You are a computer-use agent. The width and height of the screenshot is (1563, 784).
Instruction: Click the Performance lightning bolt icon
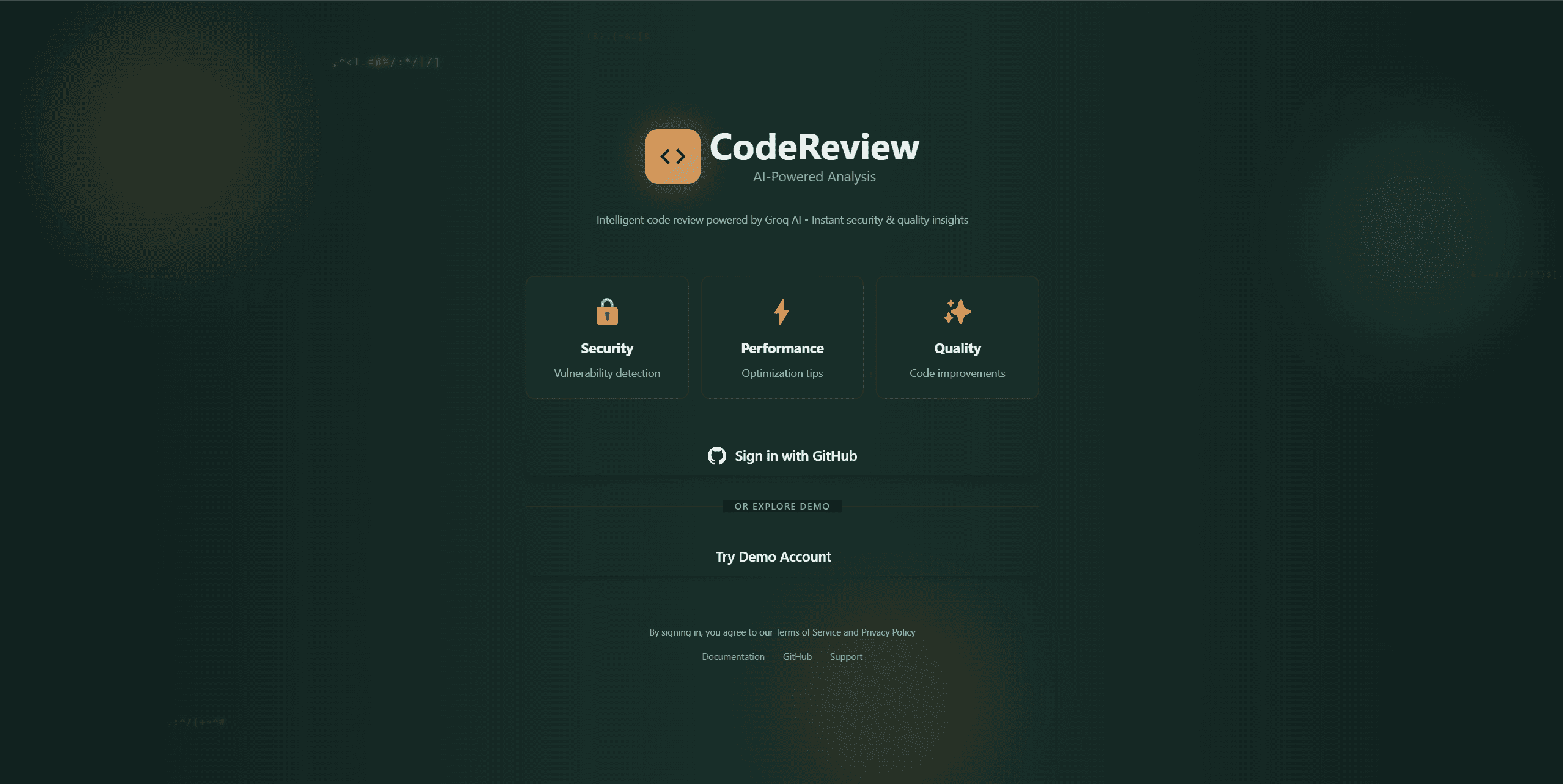tap(782, 312)
